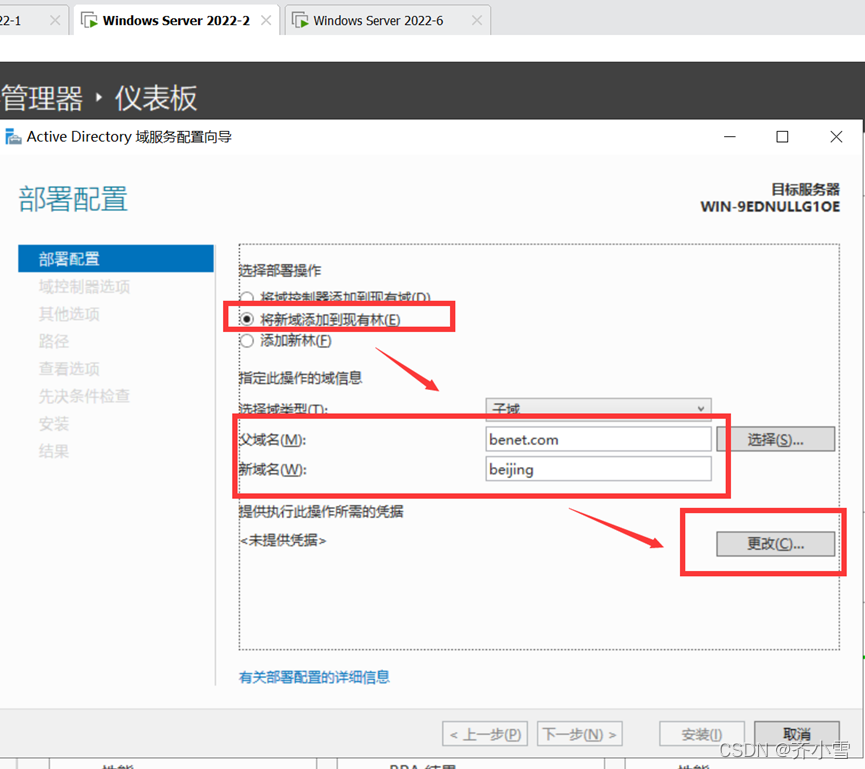The height and width of the screenshot is (769, 865).
Task: Click the Active Directory wizard title icon
Action: tap(13, 136)
